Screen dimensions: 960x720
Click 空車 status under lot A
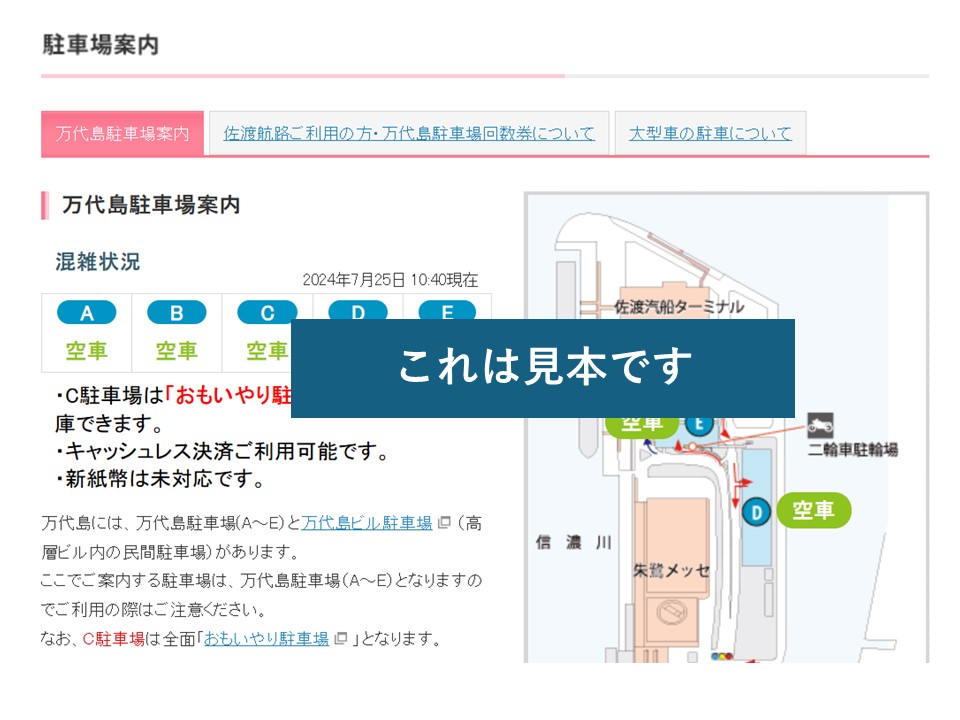[86, 351]
